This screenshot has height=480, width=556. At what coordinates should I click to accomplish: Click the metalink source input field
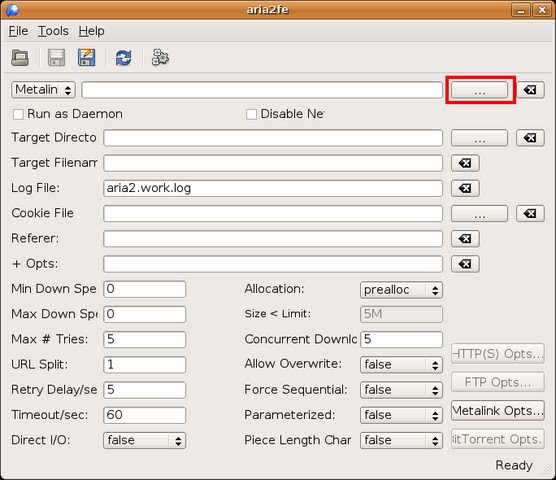tap(262, 90)
